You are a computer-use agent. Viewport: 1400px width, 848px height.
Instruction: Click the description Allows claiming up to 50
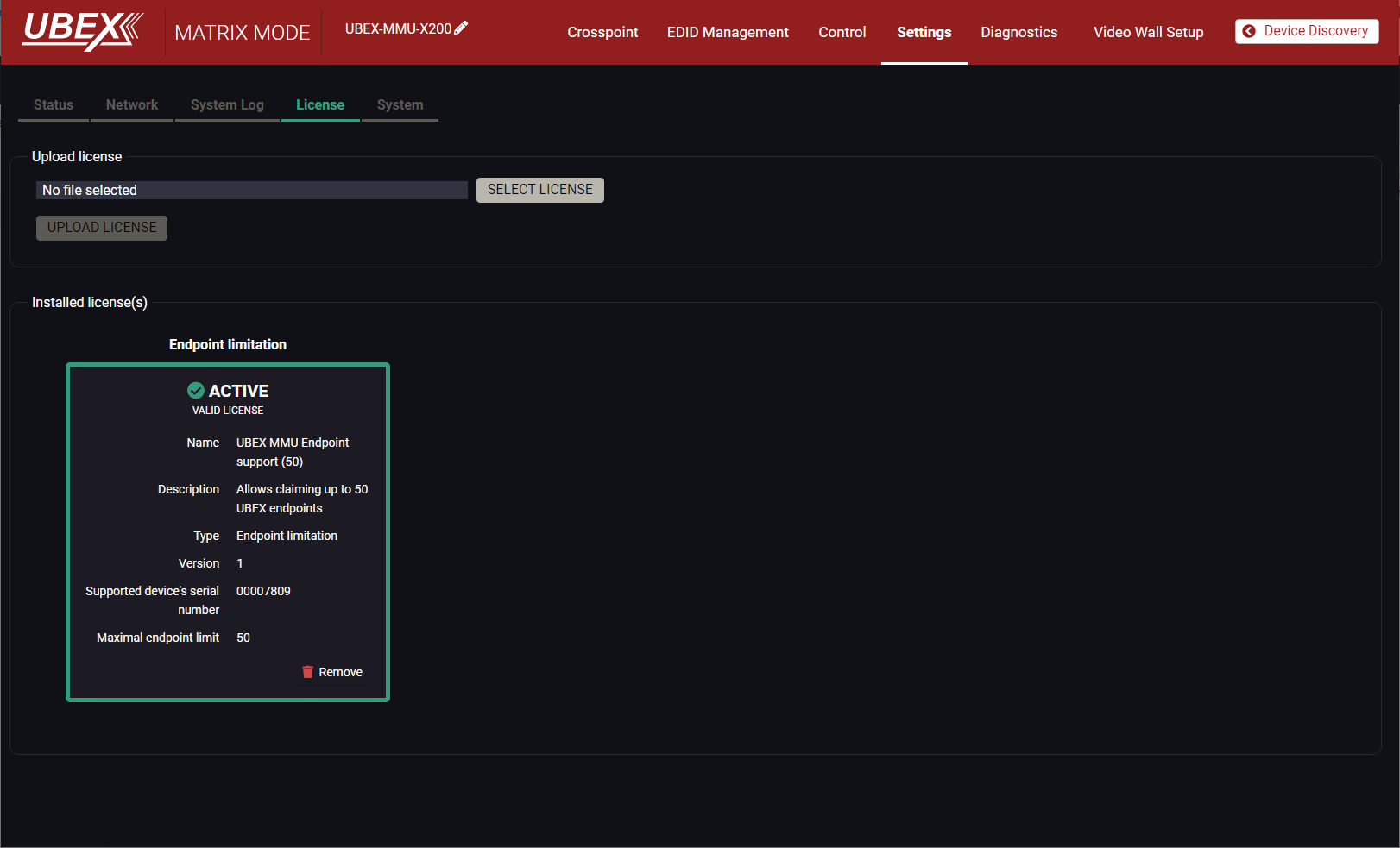[302, 499]
